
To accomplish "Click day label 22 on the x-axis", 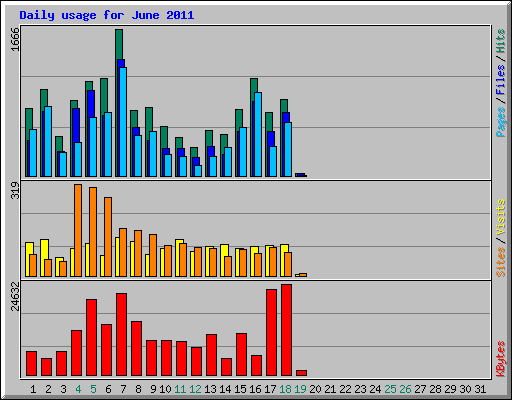I will click(345, 389).
